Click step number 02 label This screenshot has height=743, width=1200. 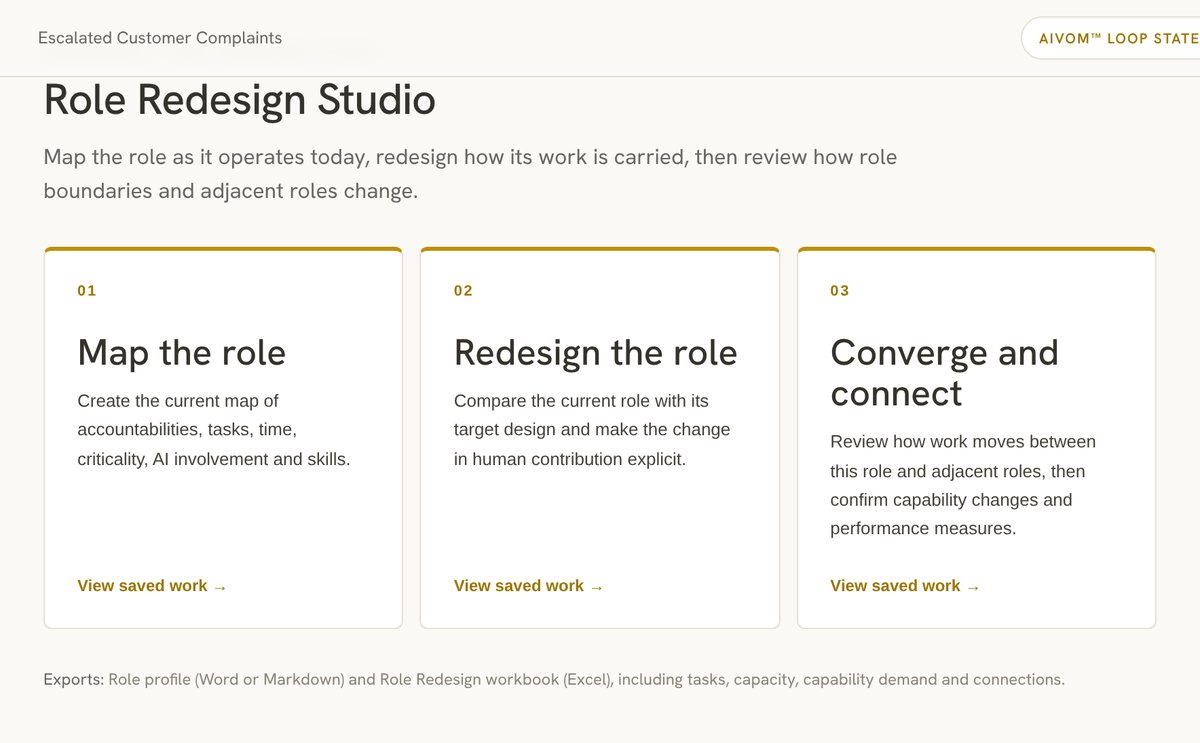(x=463, y=291)
